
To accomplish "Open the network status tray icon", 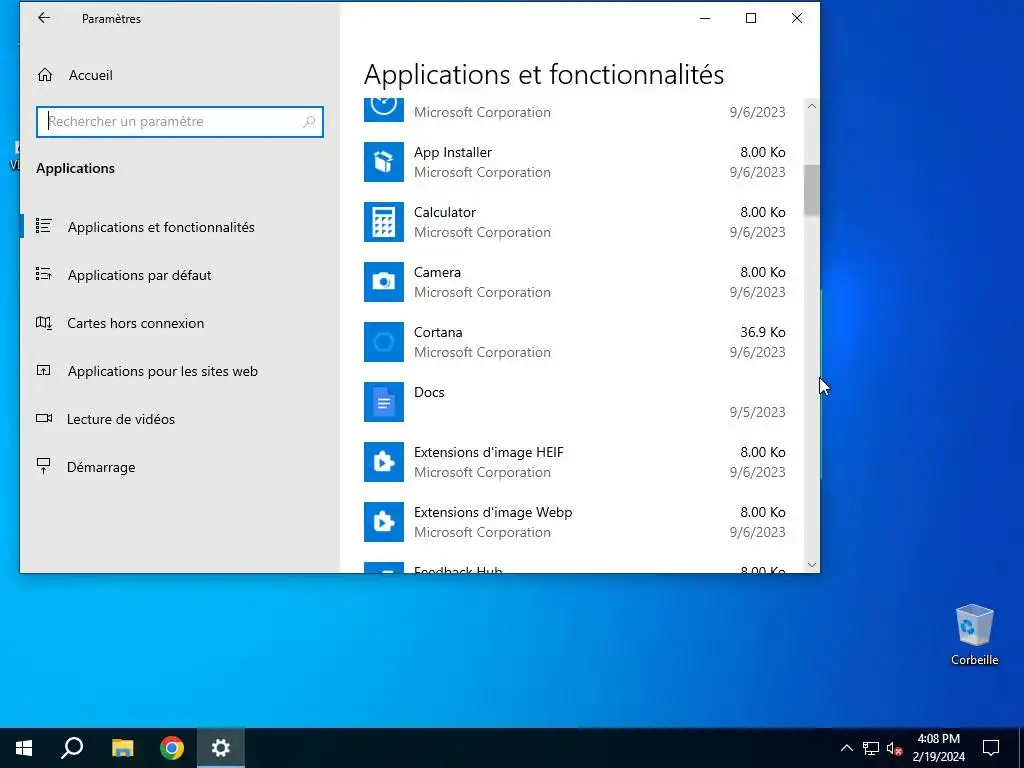I will pos(871,748).
